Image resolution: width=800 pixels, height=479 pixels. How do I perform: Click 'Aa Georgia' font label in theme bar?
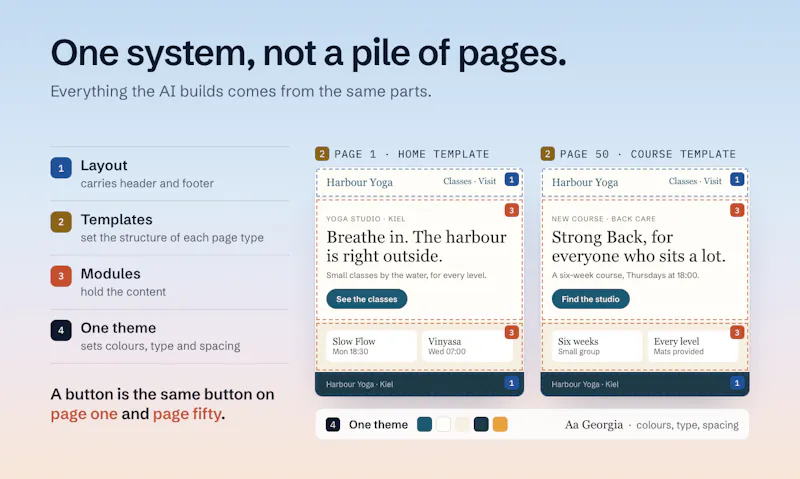pos(594,425)
